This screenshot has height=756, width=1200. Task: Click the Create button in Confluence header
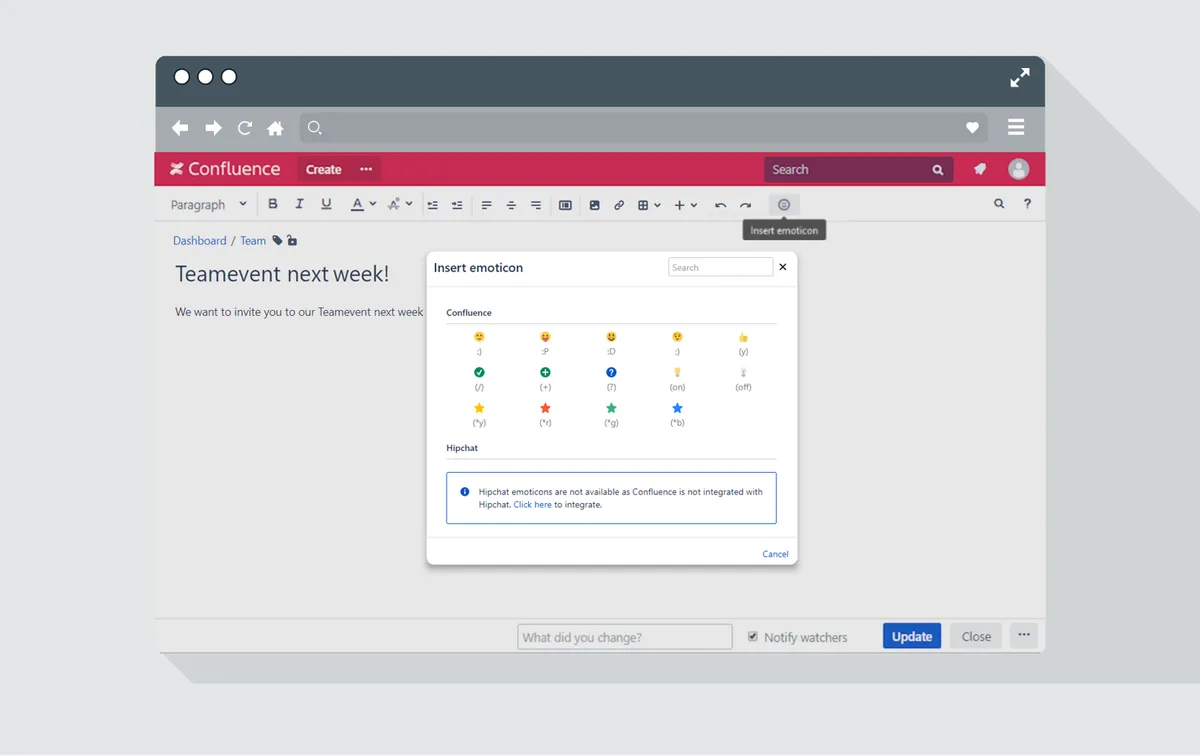pos(323,169)
